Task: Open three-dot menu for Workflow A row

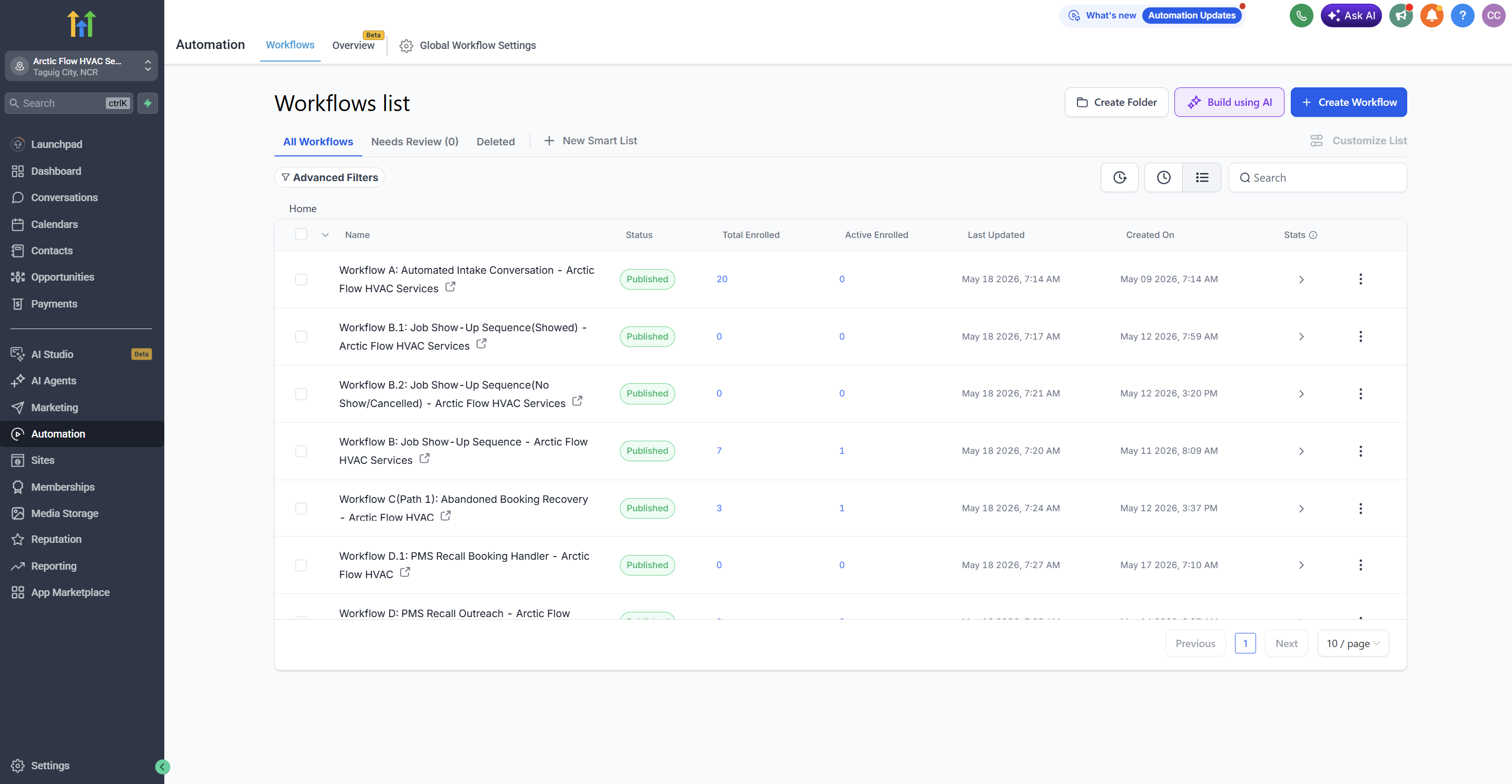Action: point(1360,280)
